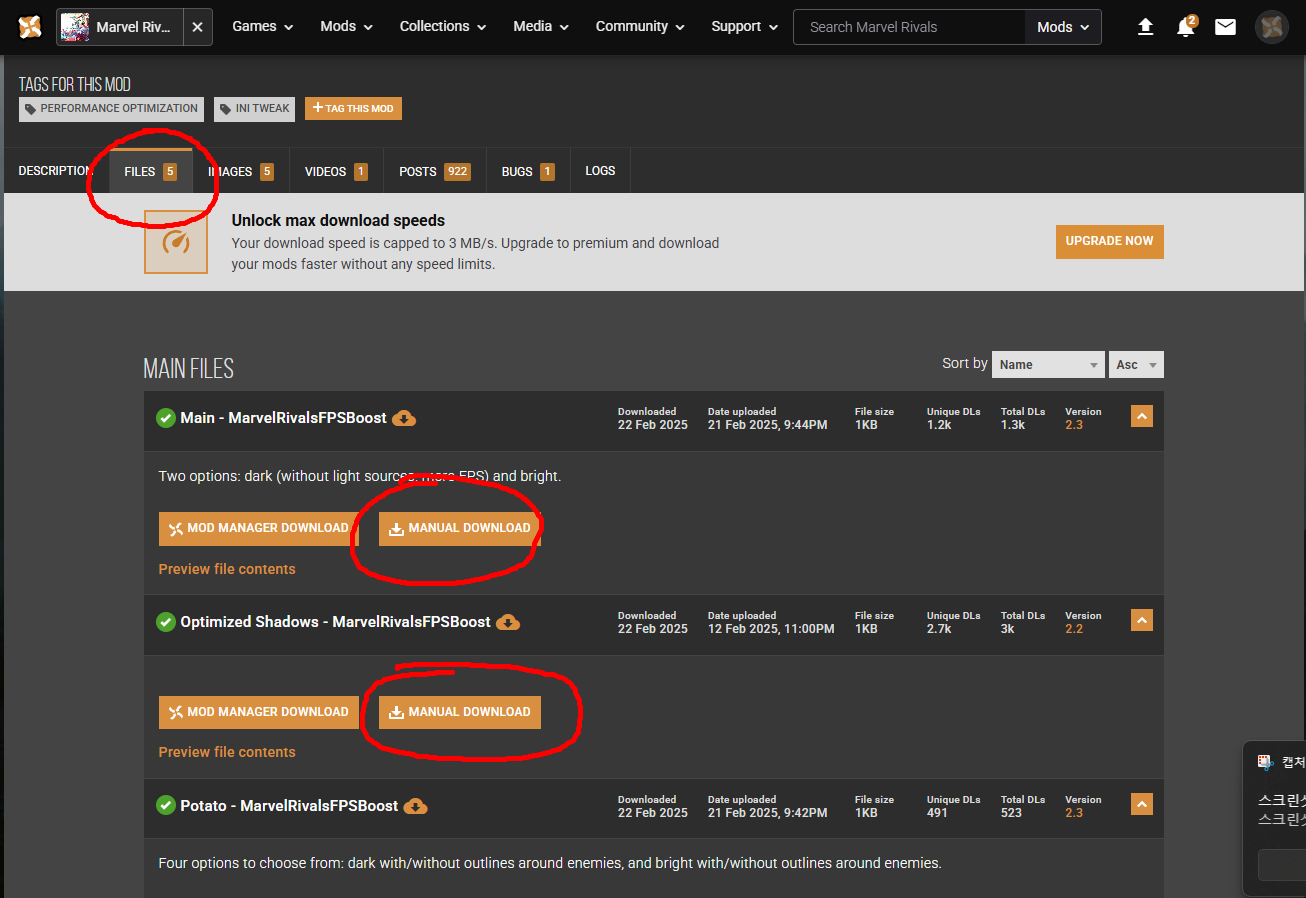
Task: Open the Community menu
Action: pyautogui.click(x=640, y=27)
